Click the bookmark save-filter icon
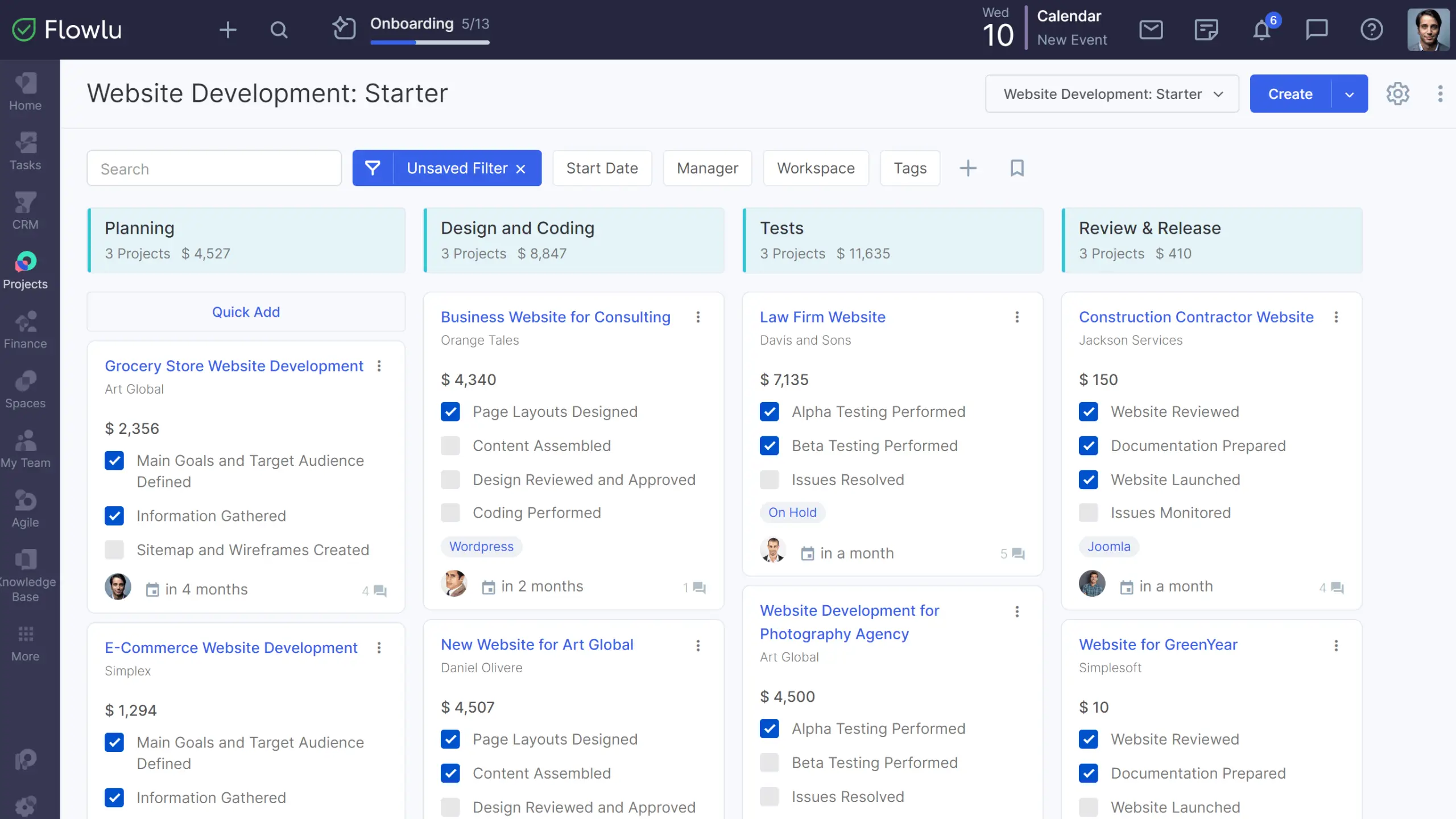Viewport: 1456px width, 819px height. (x=1017, y=168)
